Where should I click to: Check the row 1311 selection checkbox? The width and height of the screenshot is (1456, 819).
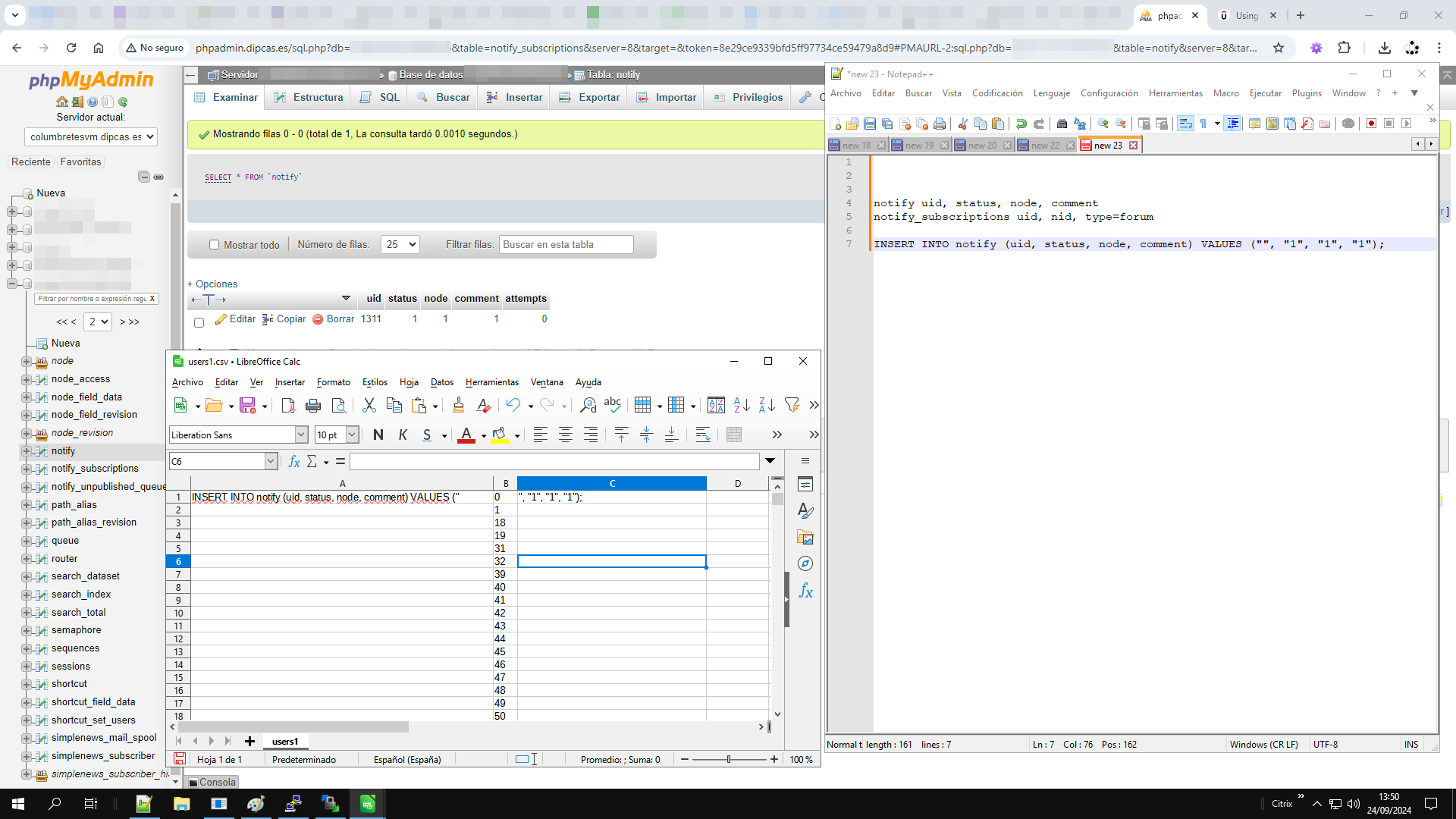[x=199, y=322]
